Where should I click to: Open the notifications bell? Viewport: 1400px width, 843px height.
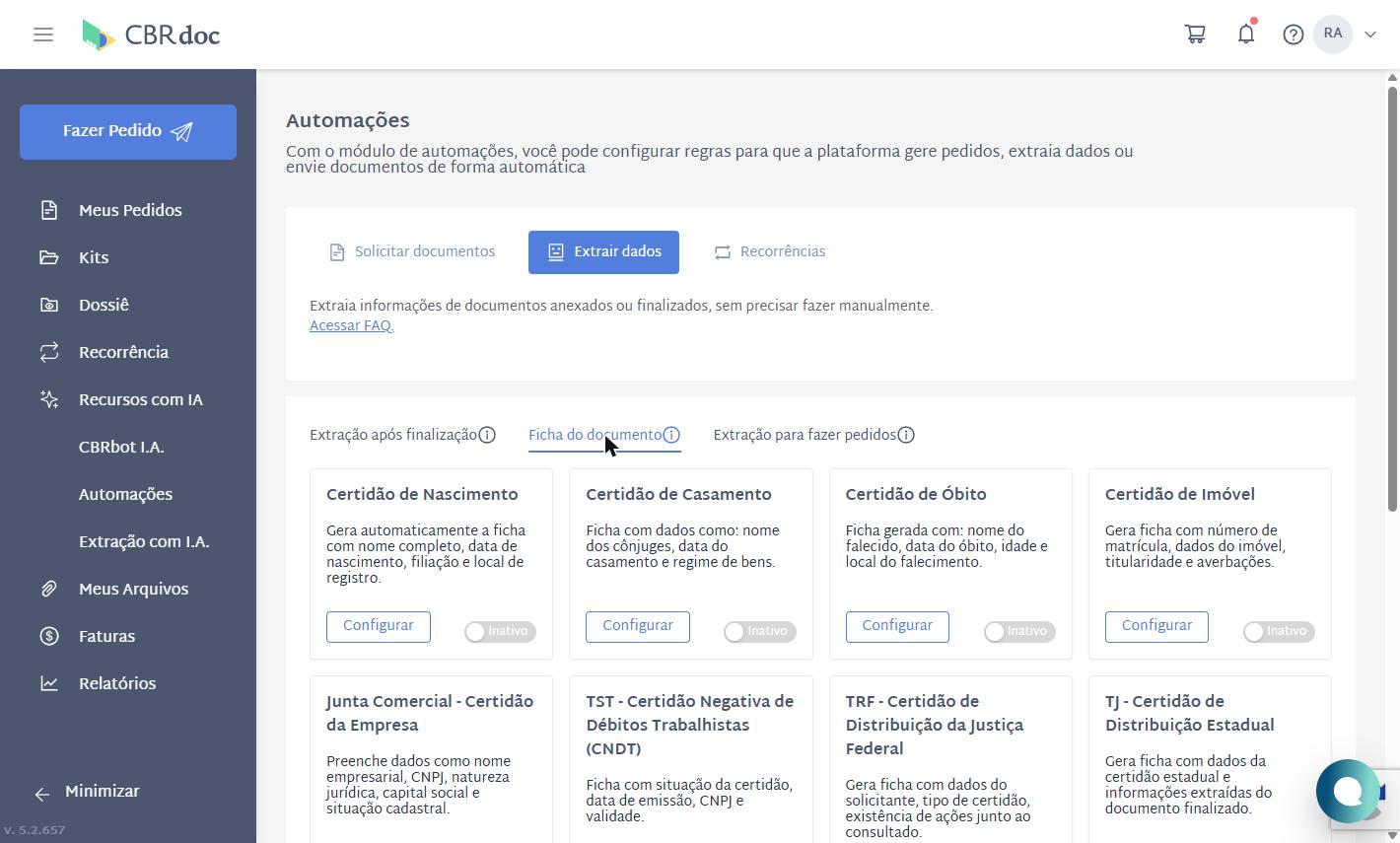tap(1246, 35)
